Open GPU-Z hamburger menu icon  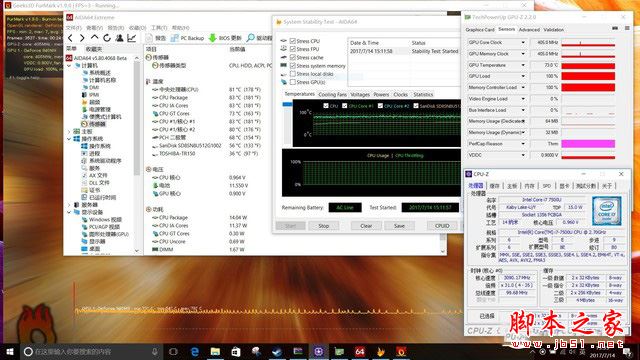[627, 28]
